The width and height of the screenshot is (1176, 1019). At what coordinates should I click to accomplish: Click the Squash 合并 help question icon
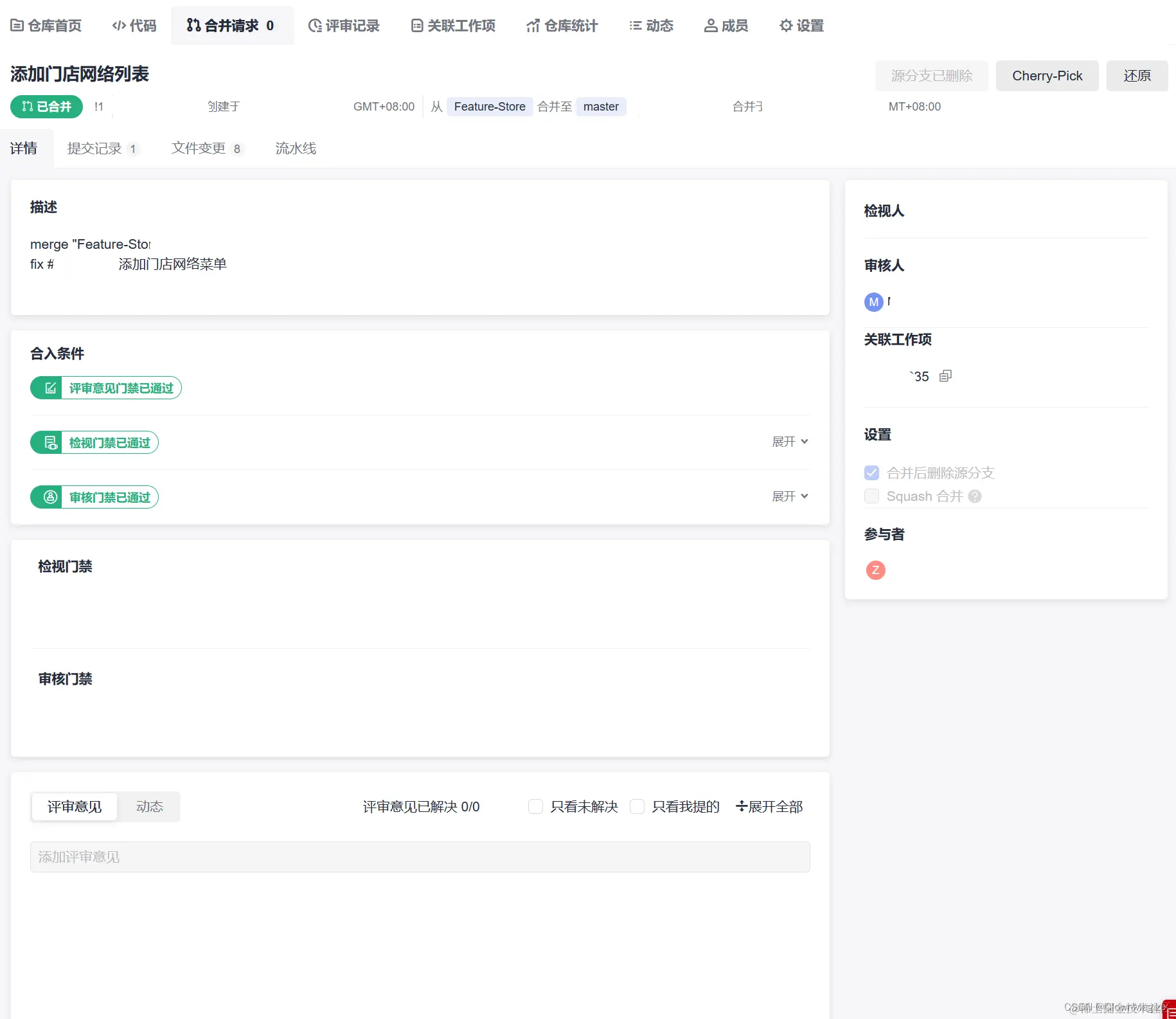click(975, 496)
